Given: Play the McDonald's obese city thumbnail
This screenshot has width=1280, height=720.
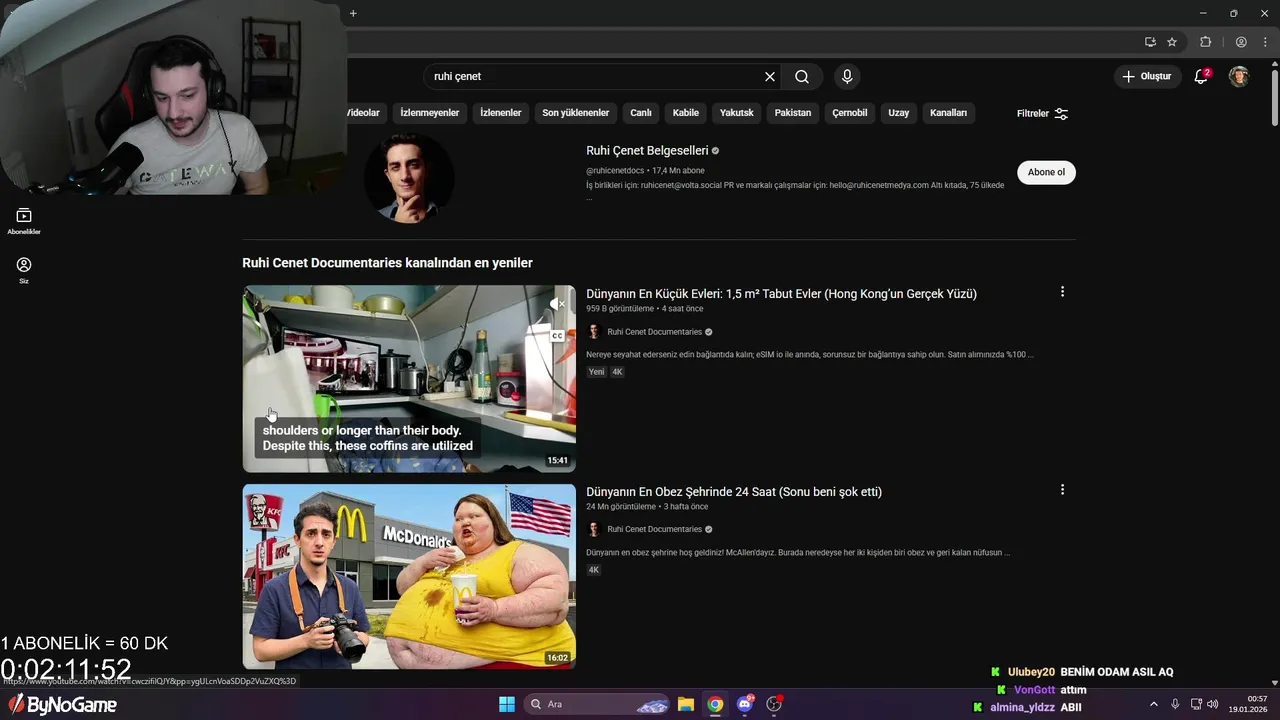Looking at the screenshot, I should pyautogui.click(x=409, y=576).
